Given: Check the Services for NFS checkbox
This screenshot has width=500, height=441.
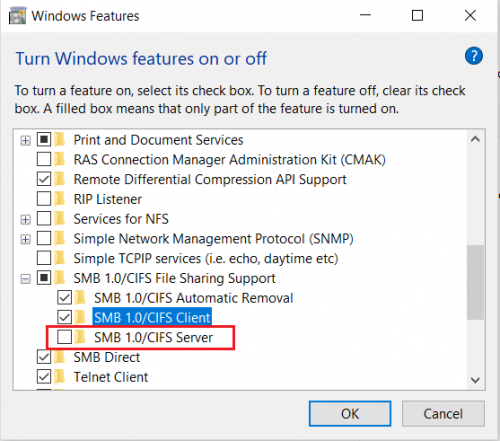Looking at the screenshot, I should coord(44,219).
